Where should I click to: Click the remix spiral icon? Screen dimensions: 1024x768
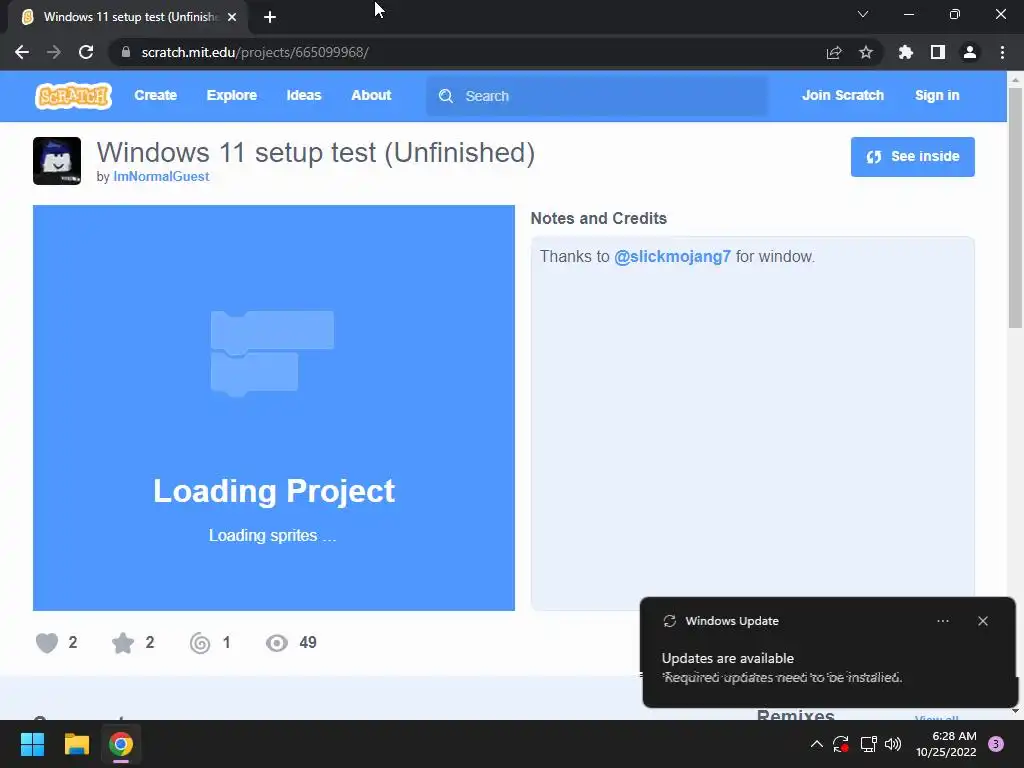pyautogui.click(x=200, y=643)
